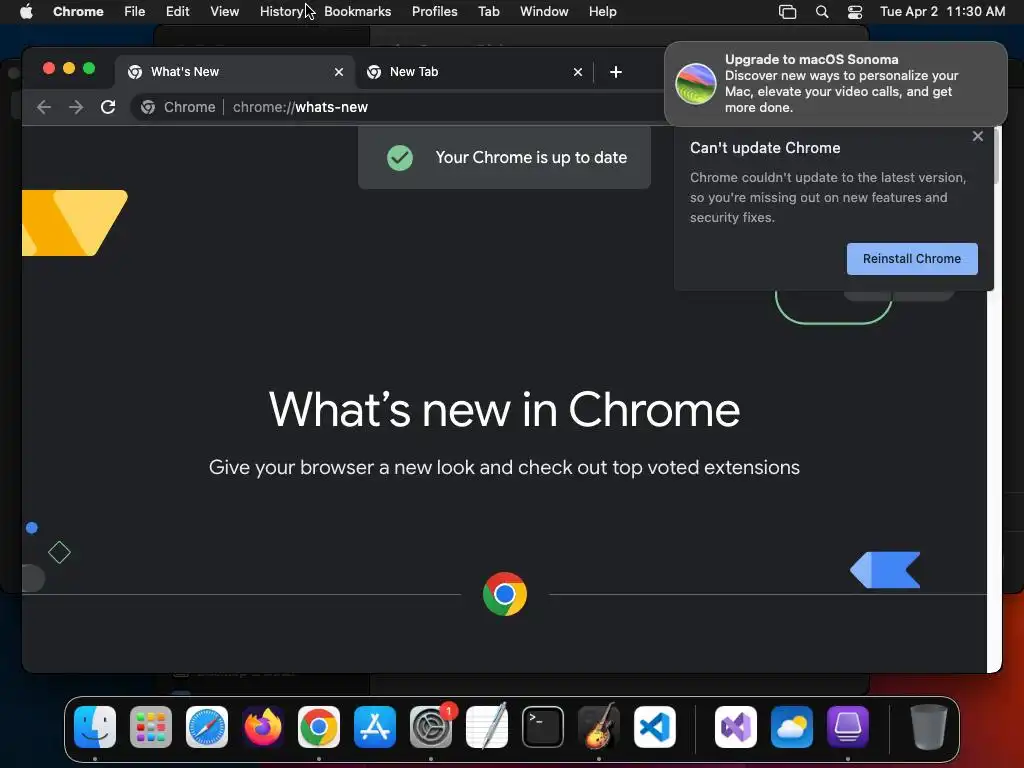Open Safari from the Dock
This screenshot has width=1024, height=768.
(207, 727)
